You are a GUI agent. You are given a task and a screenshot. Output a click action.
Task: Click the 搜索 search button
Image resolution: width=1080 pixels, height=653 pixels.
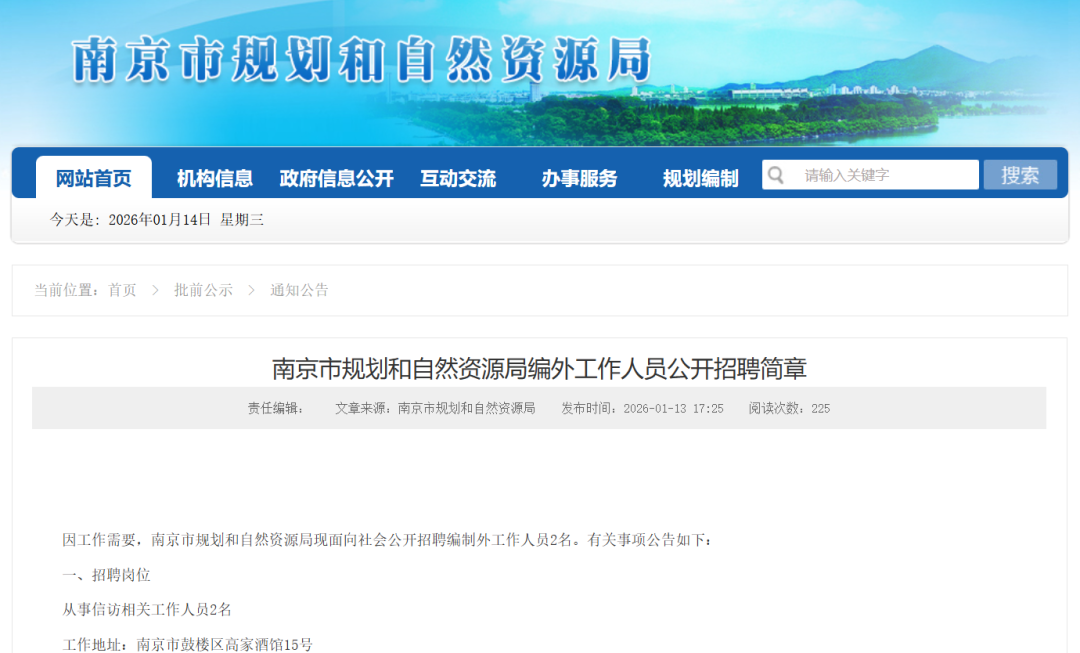[1020, 174]
